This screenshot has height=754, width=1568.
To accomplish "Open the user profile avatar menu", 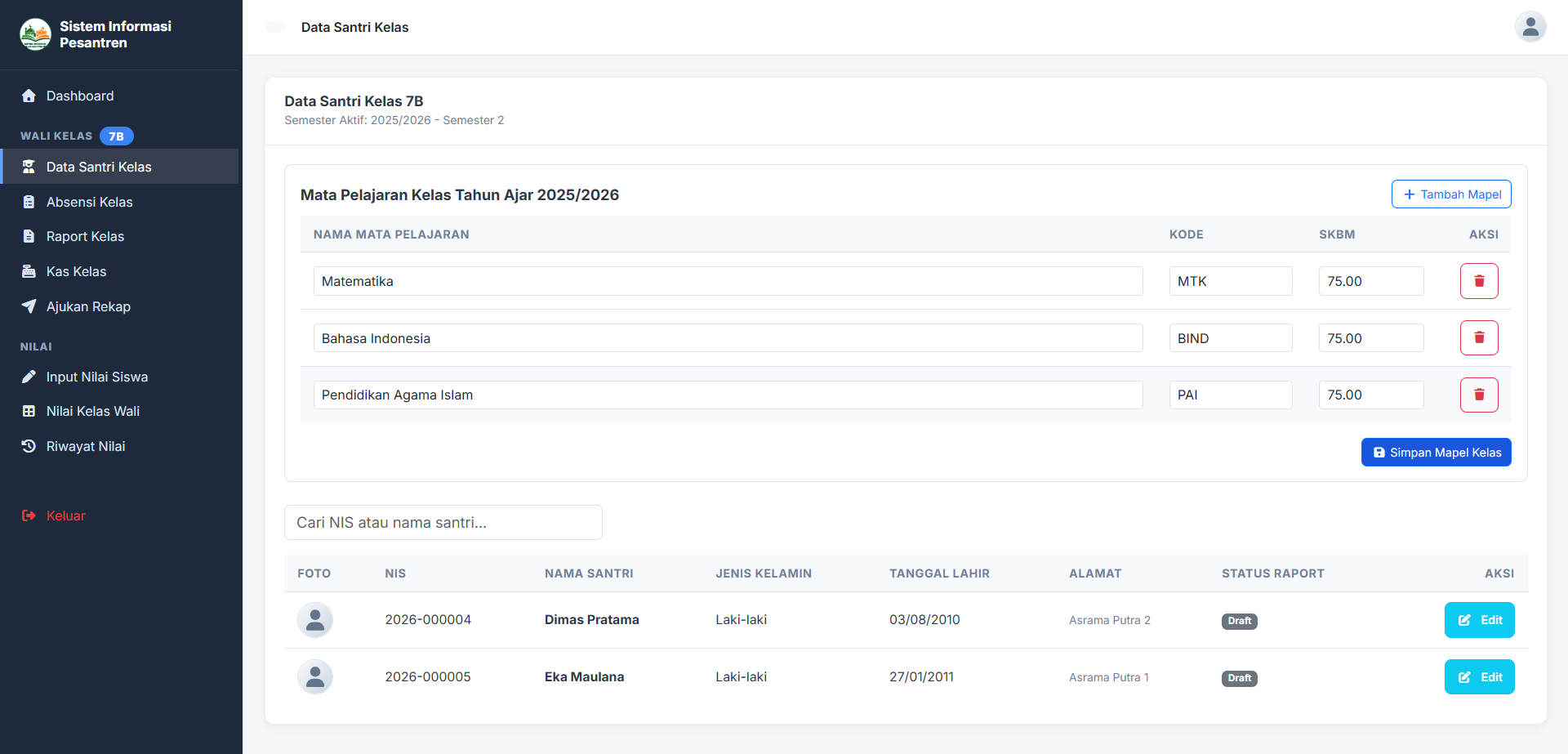I will click(x=1530, y=27).
